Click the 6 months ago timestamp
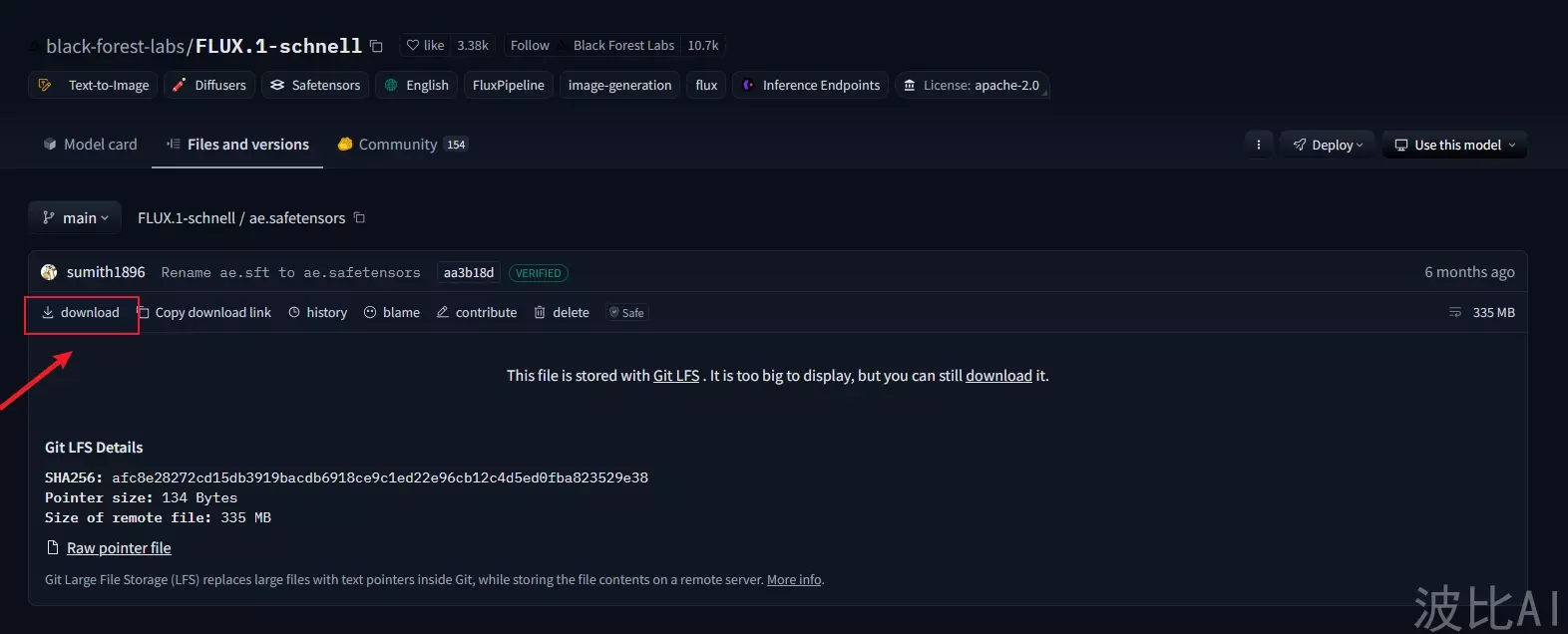Image resolution: width=1568 pixels, height=634 pixels. point(1469,272)
